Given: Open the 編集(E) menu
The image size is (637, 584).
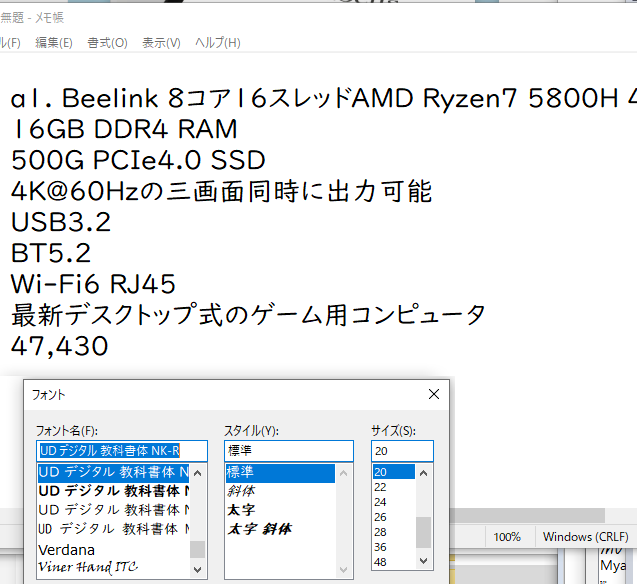Looking at the screenshot, I should (x=54, y=43).
